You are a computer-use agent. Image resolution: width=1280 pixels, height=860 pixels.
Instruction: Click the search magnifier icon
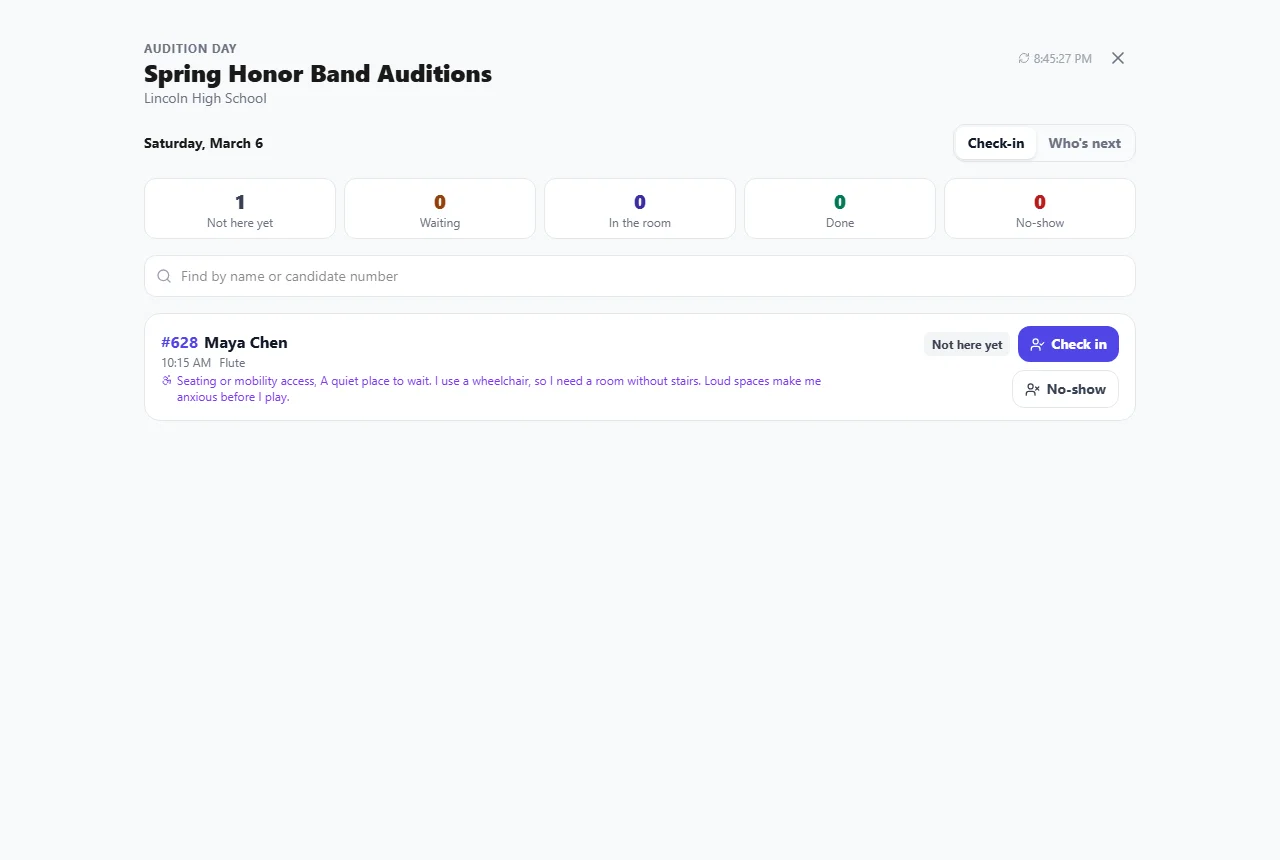164,276
